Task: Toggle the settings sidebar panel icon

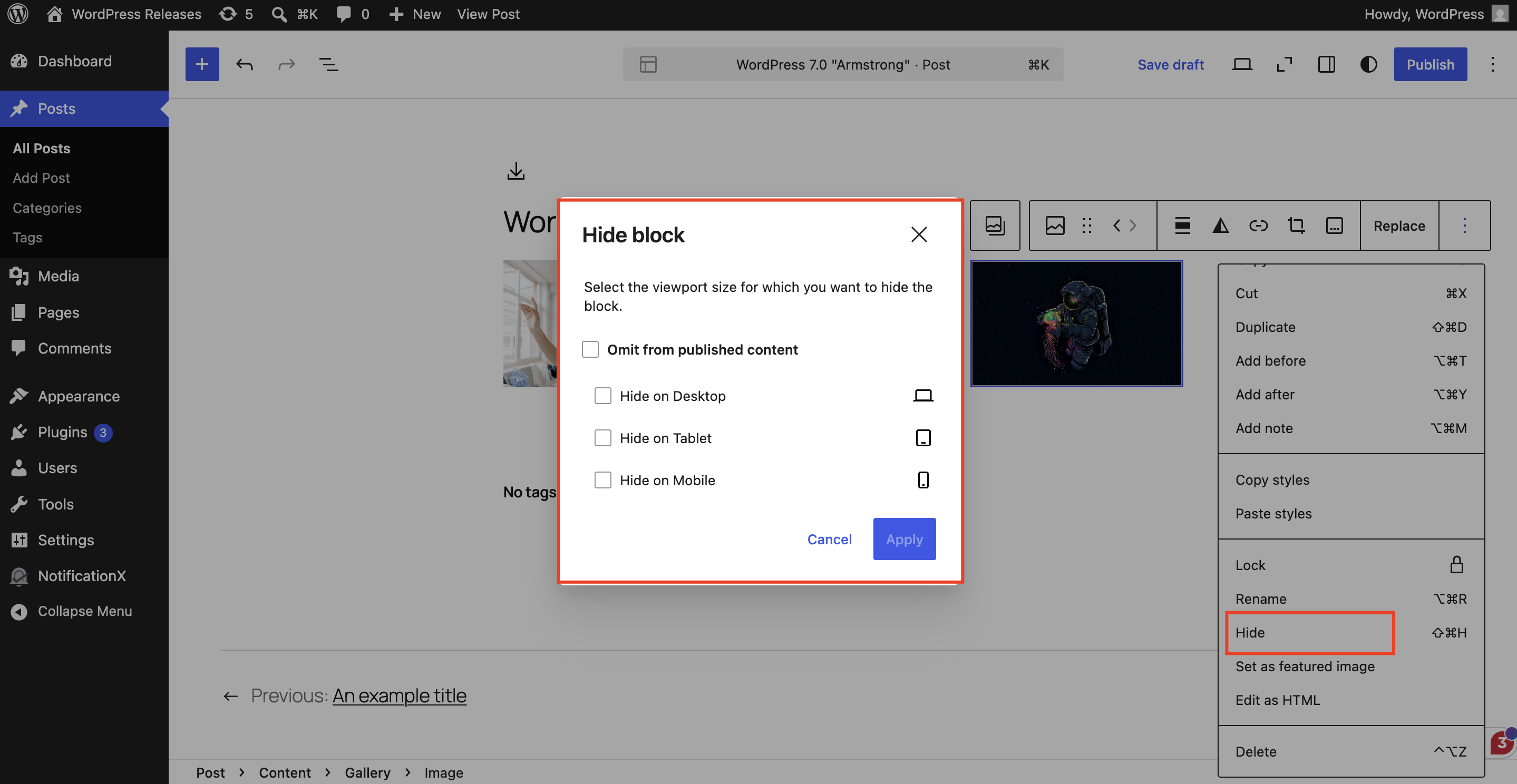Action: pyautogui.click(x=1326, y=64)
